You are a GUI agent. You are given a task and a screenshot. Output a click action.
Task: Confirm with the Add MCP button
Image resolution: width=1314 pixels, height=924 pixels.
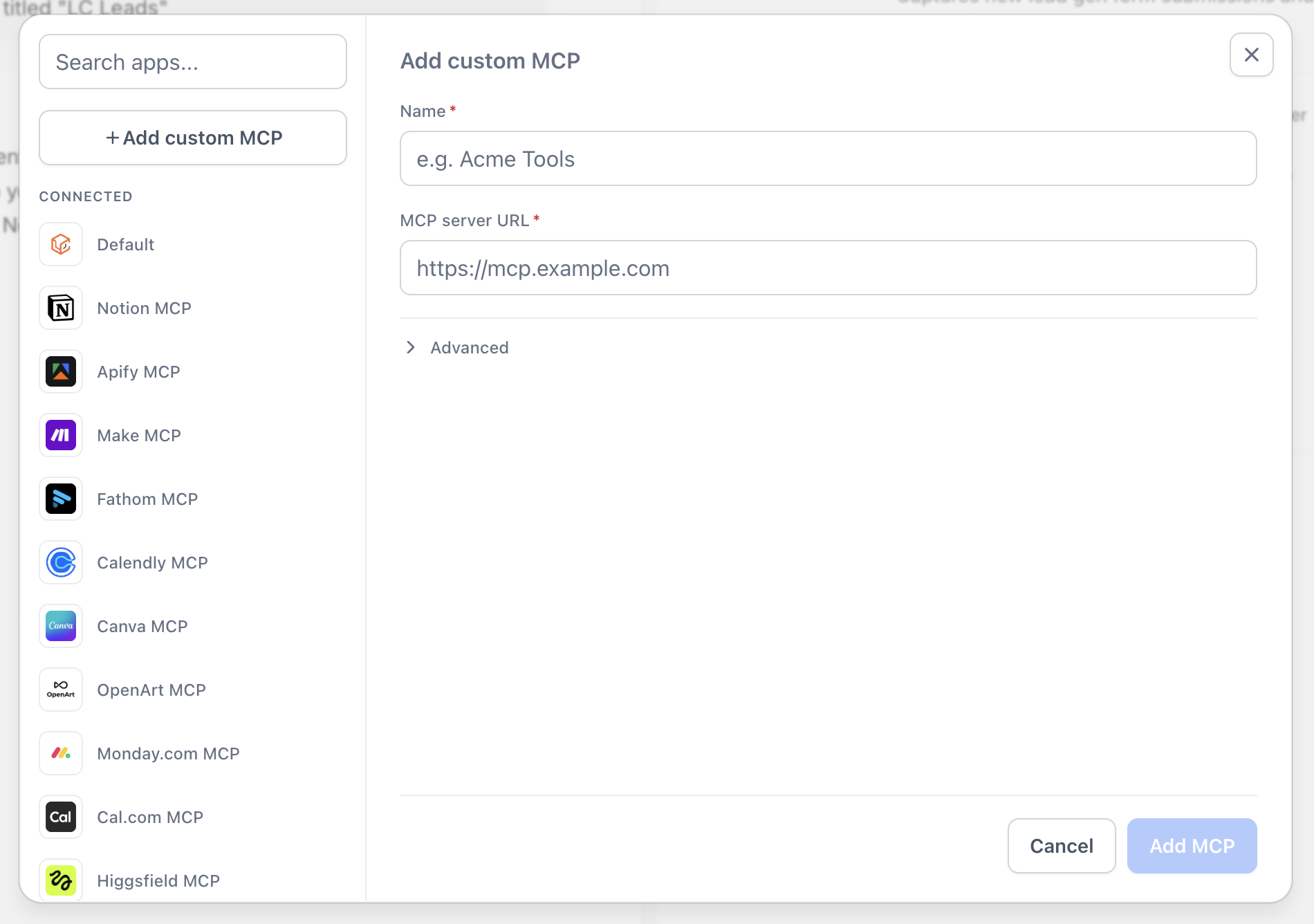click(x=1192, y=846)
